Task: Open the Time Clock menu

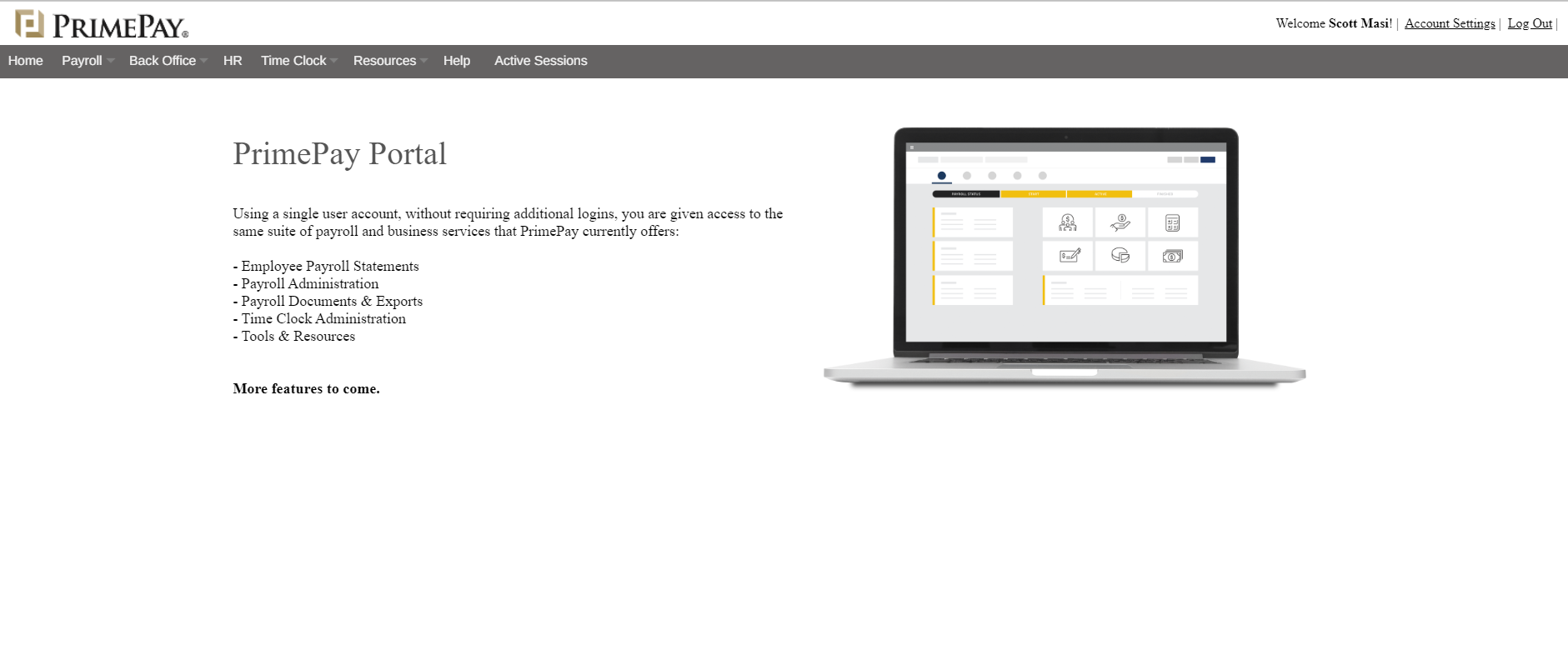Action: [293, 61]
